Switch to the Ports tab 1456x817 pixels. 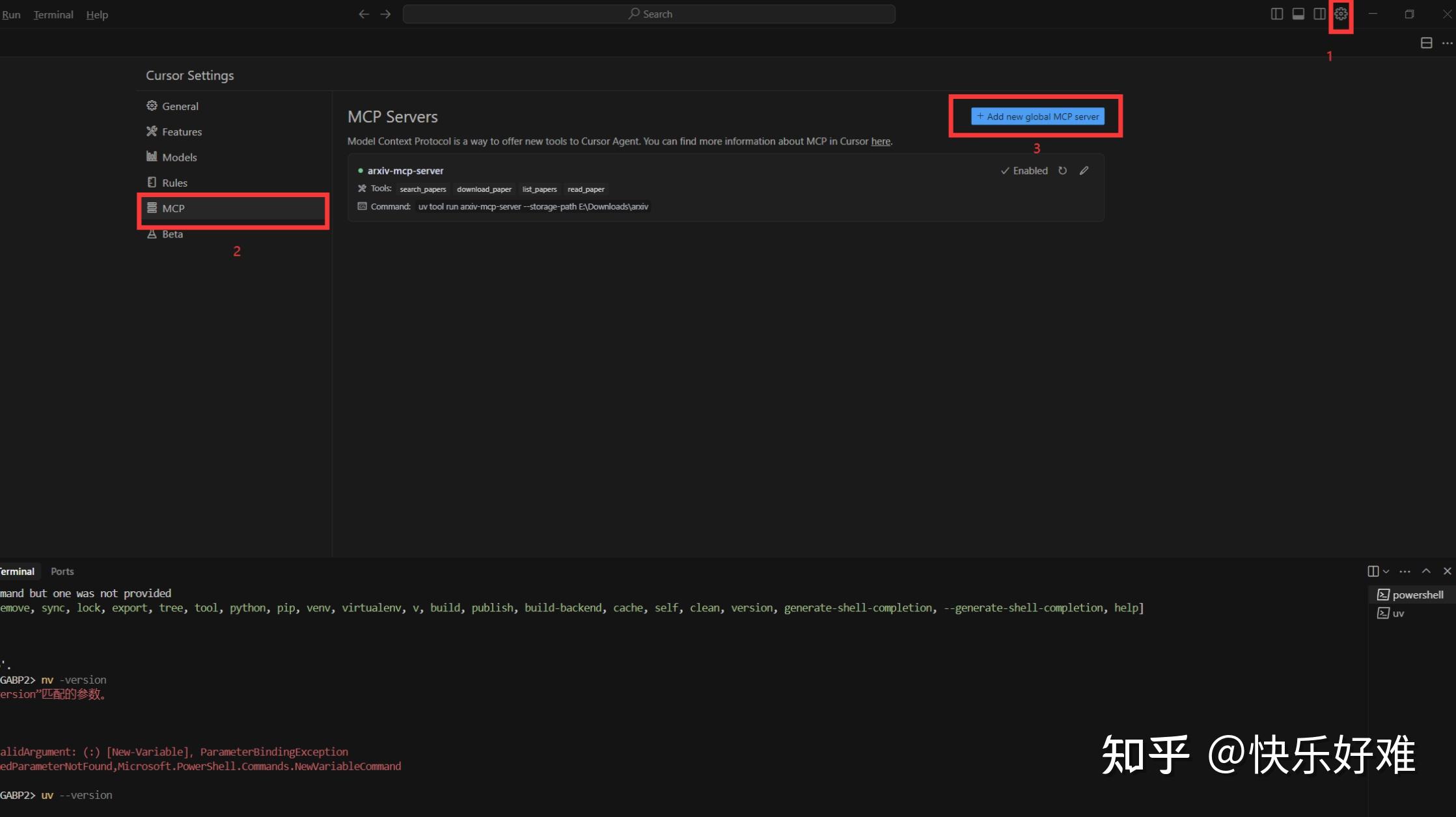[x=62, y=571]
